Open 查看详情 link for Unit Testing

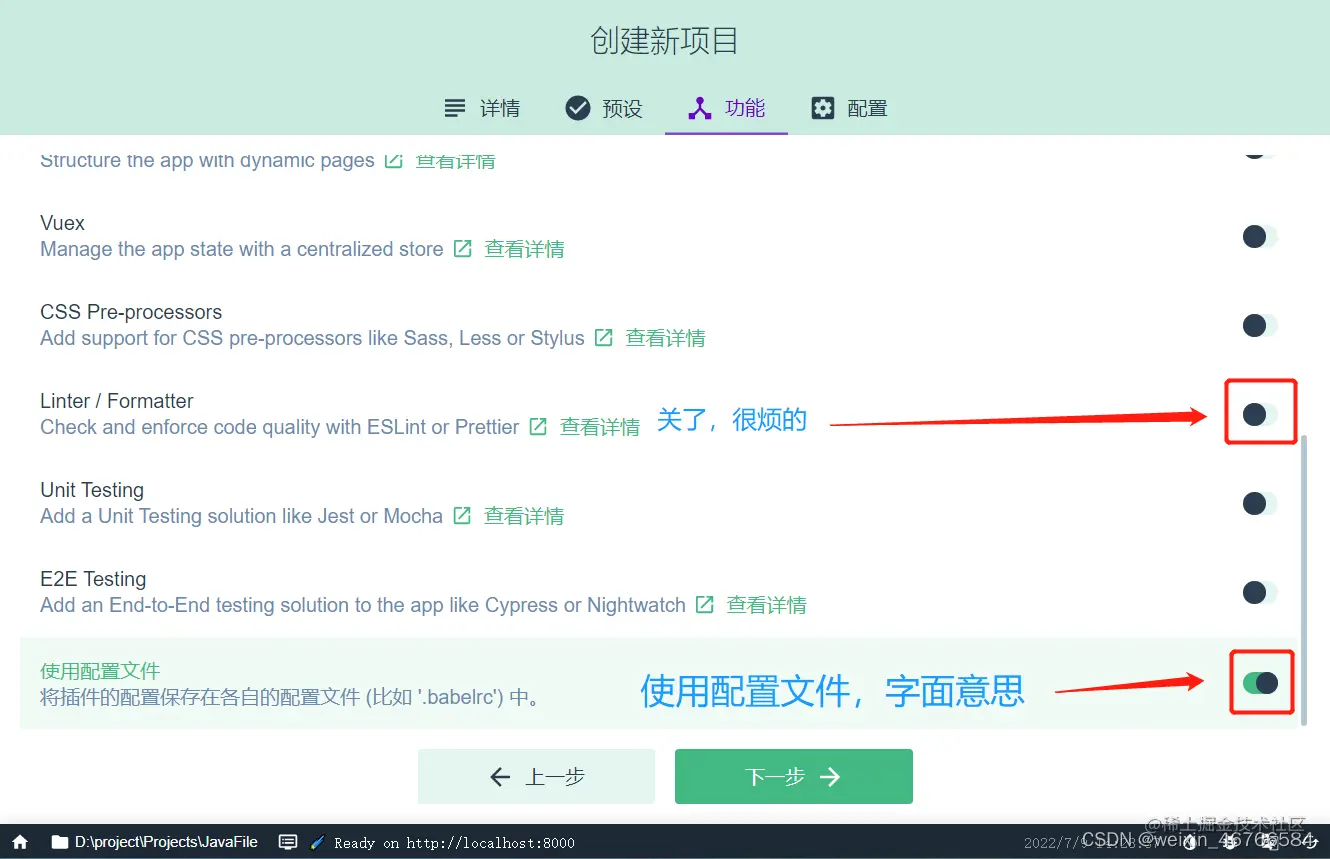pyautogui.click(x=523, y=516)
